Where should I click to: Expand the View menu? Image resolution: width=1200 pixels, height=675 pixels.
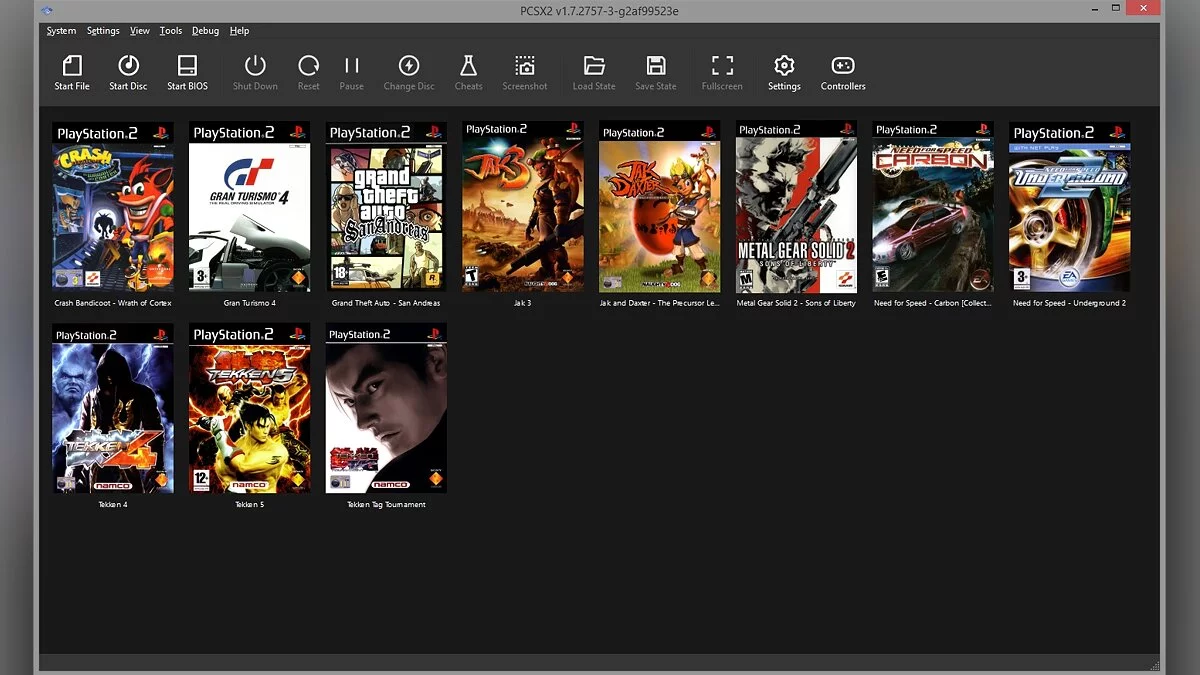(x=140, y=31)
